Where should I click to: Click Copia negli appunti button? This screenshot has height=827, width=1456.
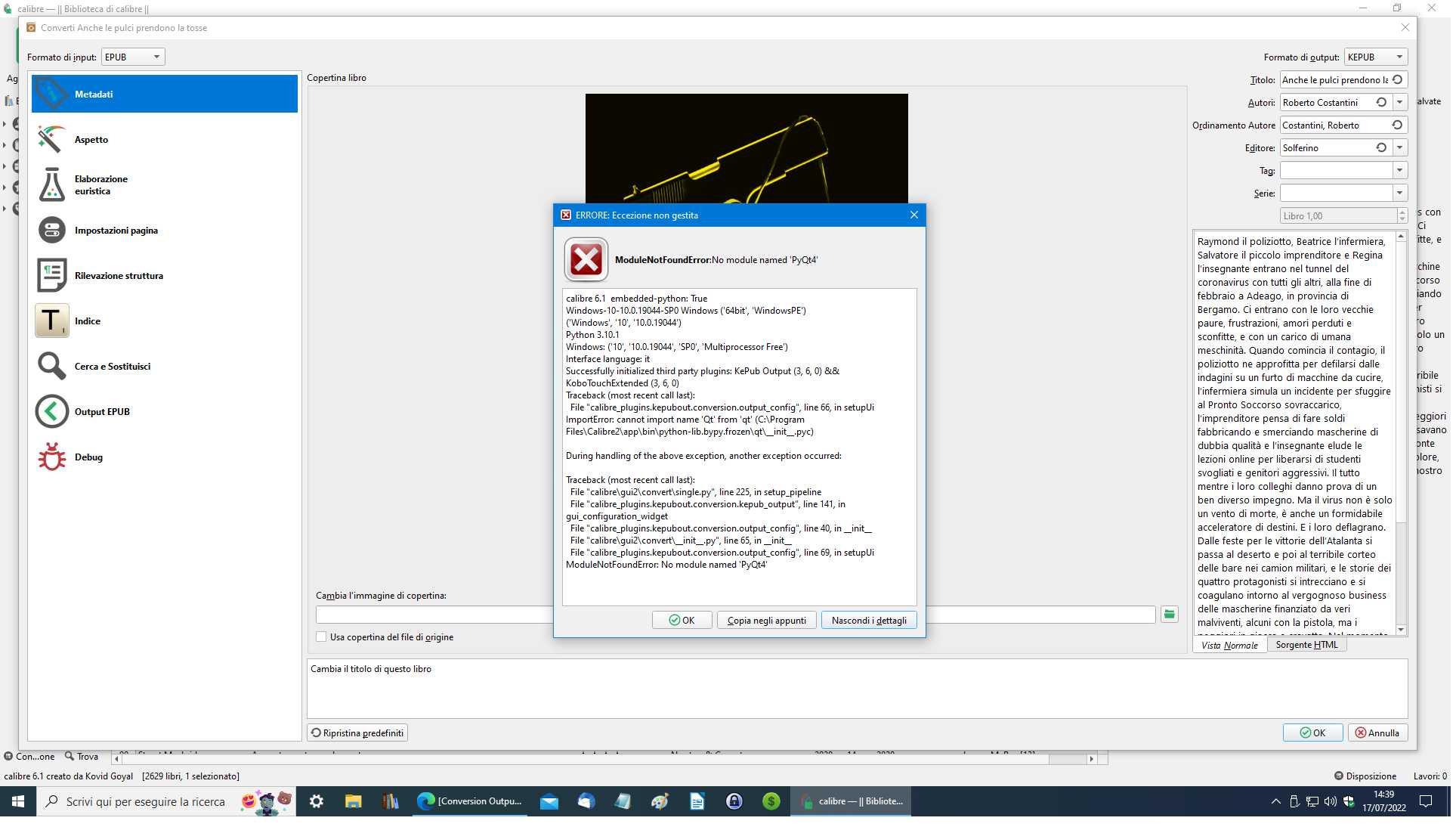(x=766, y=621)
